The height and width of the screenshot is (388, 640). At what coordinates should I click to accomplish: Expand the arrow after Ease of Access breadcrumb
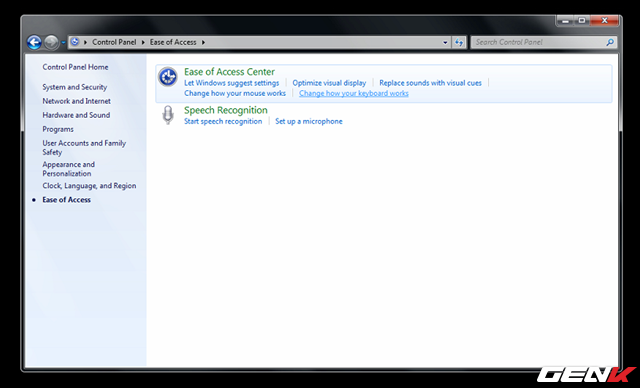tap(203, 42)
